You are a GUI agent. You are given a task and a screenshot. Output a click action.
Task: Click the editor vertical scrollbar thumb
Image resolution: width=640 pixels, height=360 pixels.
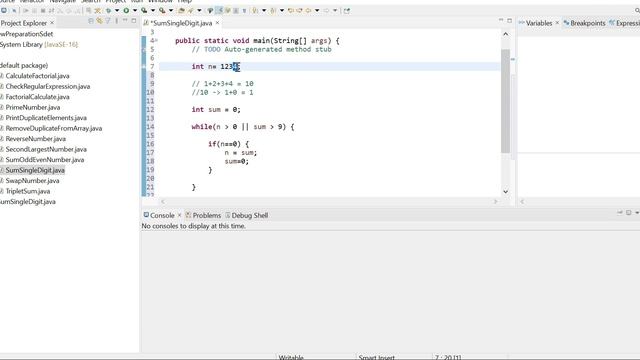pos(506,101)
